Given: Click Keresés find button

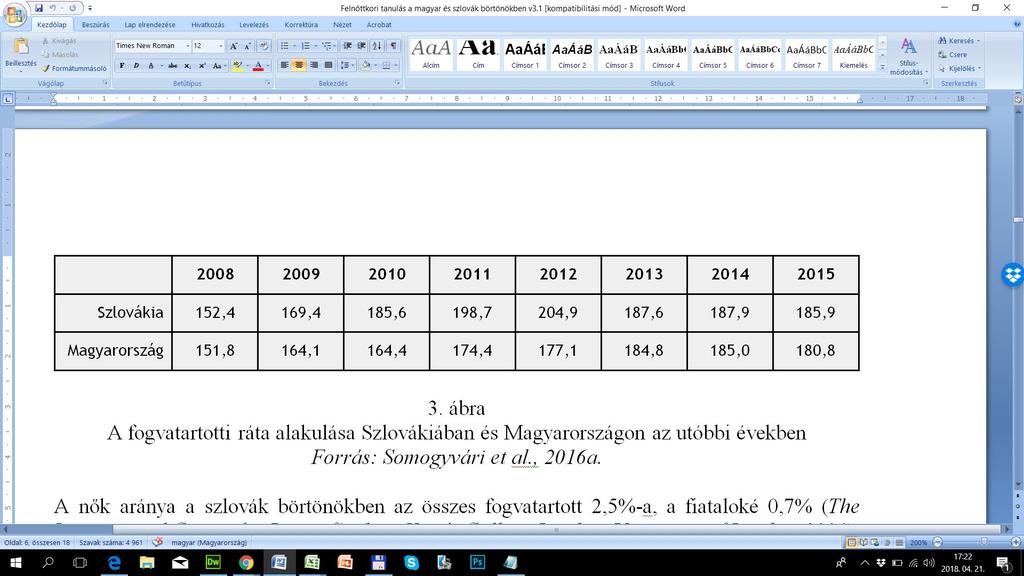Looking at the screenshot, I should 959,40.
